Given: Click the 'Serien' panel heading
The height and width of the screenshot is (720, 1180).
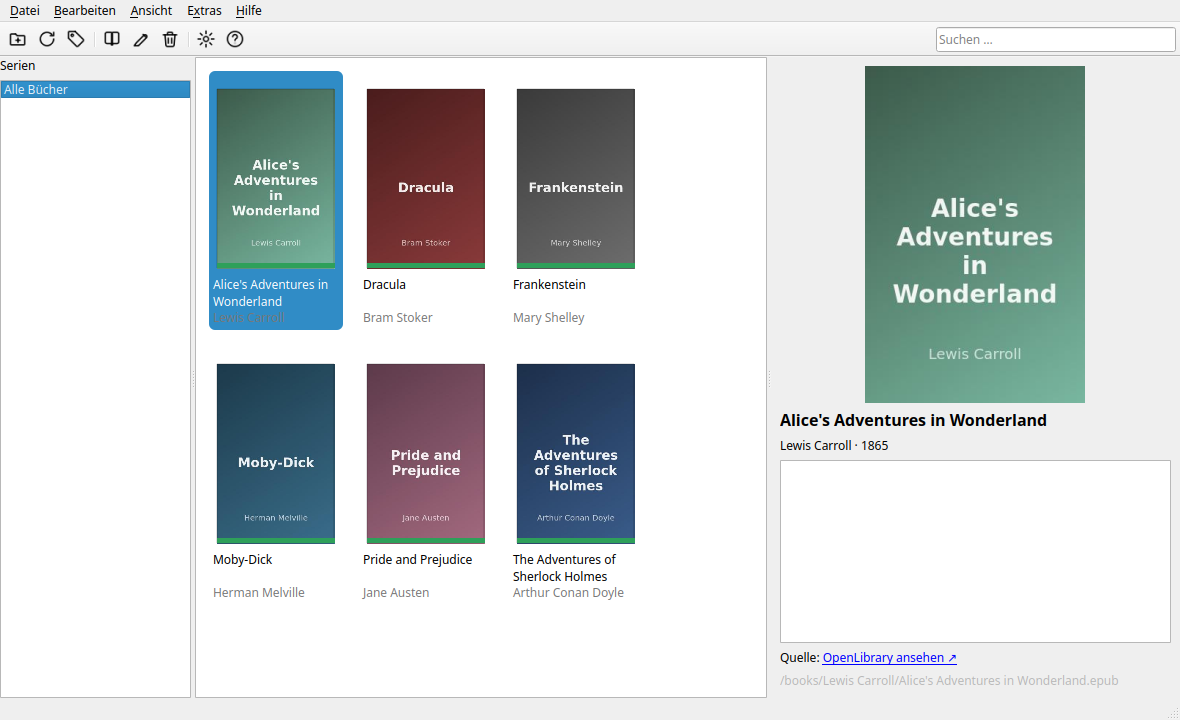Looking at the screenshot, I should (x=18, y=65).
